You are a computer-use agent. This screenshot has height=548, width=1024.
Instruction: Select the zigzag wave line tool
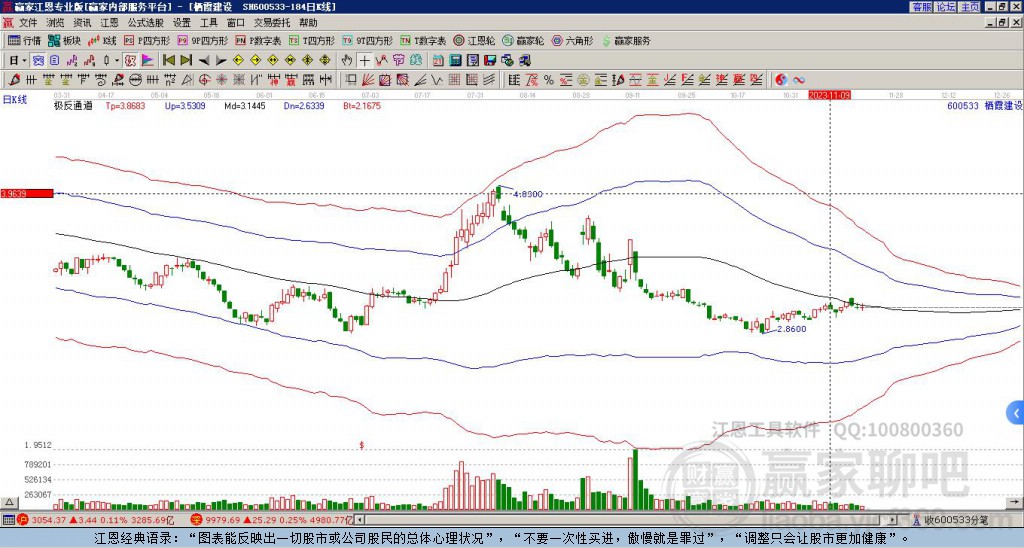tap(436, 80)
